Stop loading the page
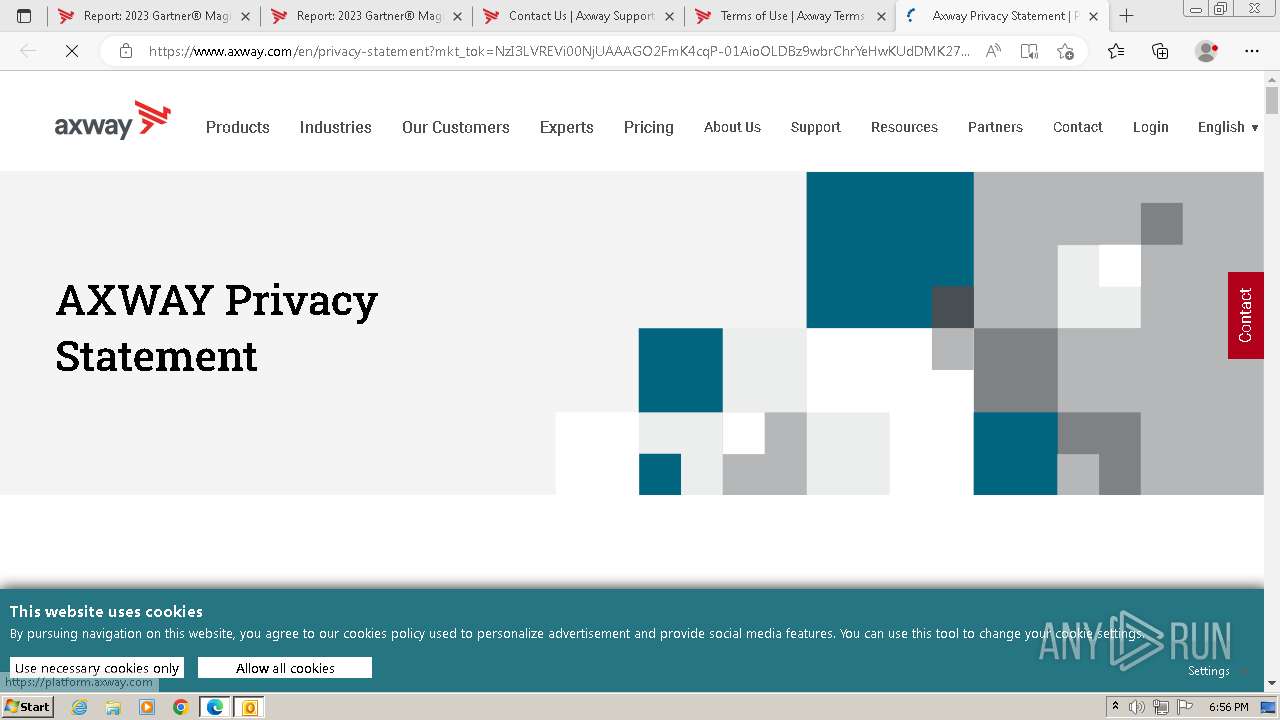 [x=72, y=51]
